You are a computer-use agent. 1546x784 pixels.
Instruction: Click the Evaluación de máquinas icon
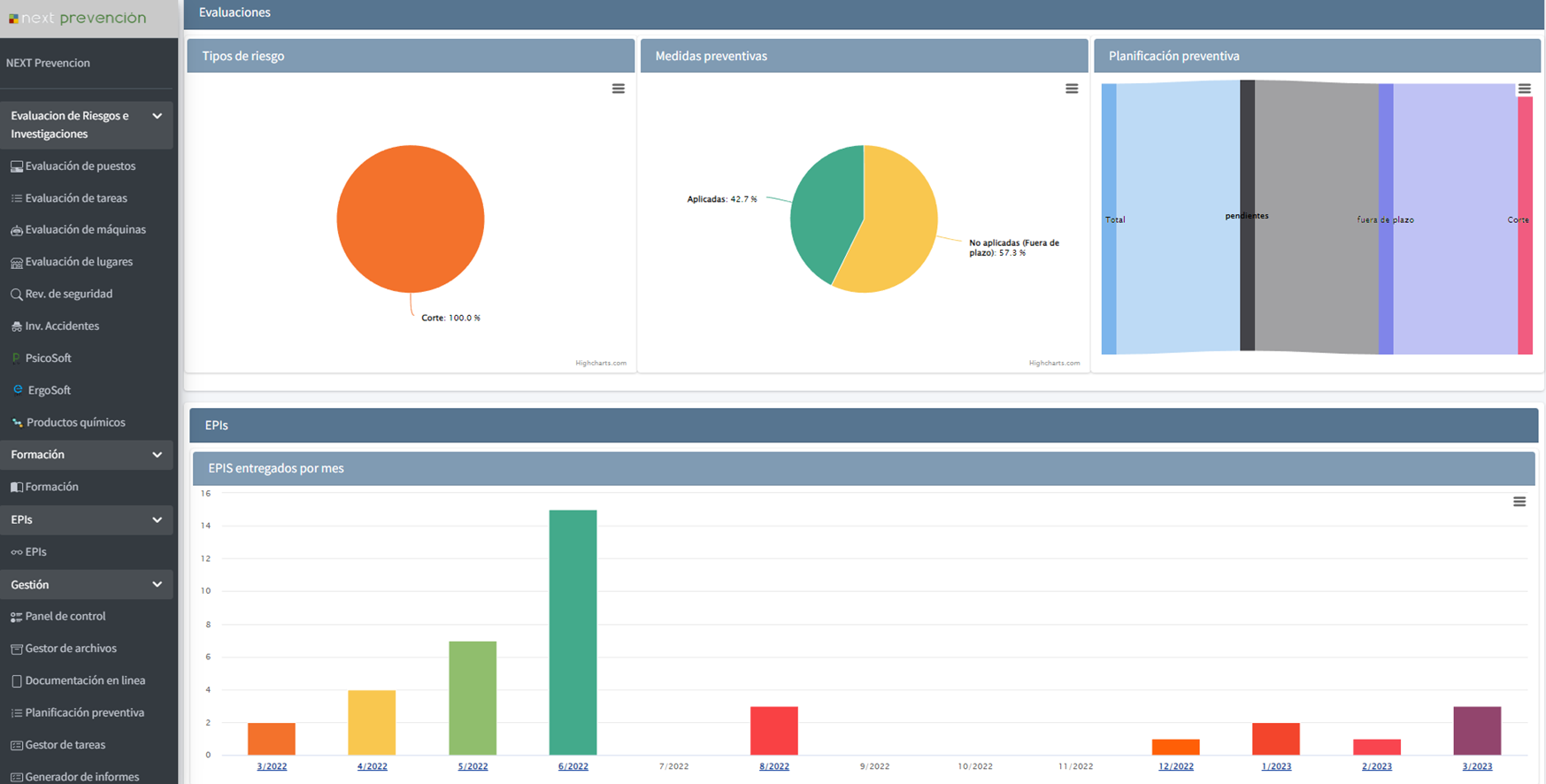[16, 230]
